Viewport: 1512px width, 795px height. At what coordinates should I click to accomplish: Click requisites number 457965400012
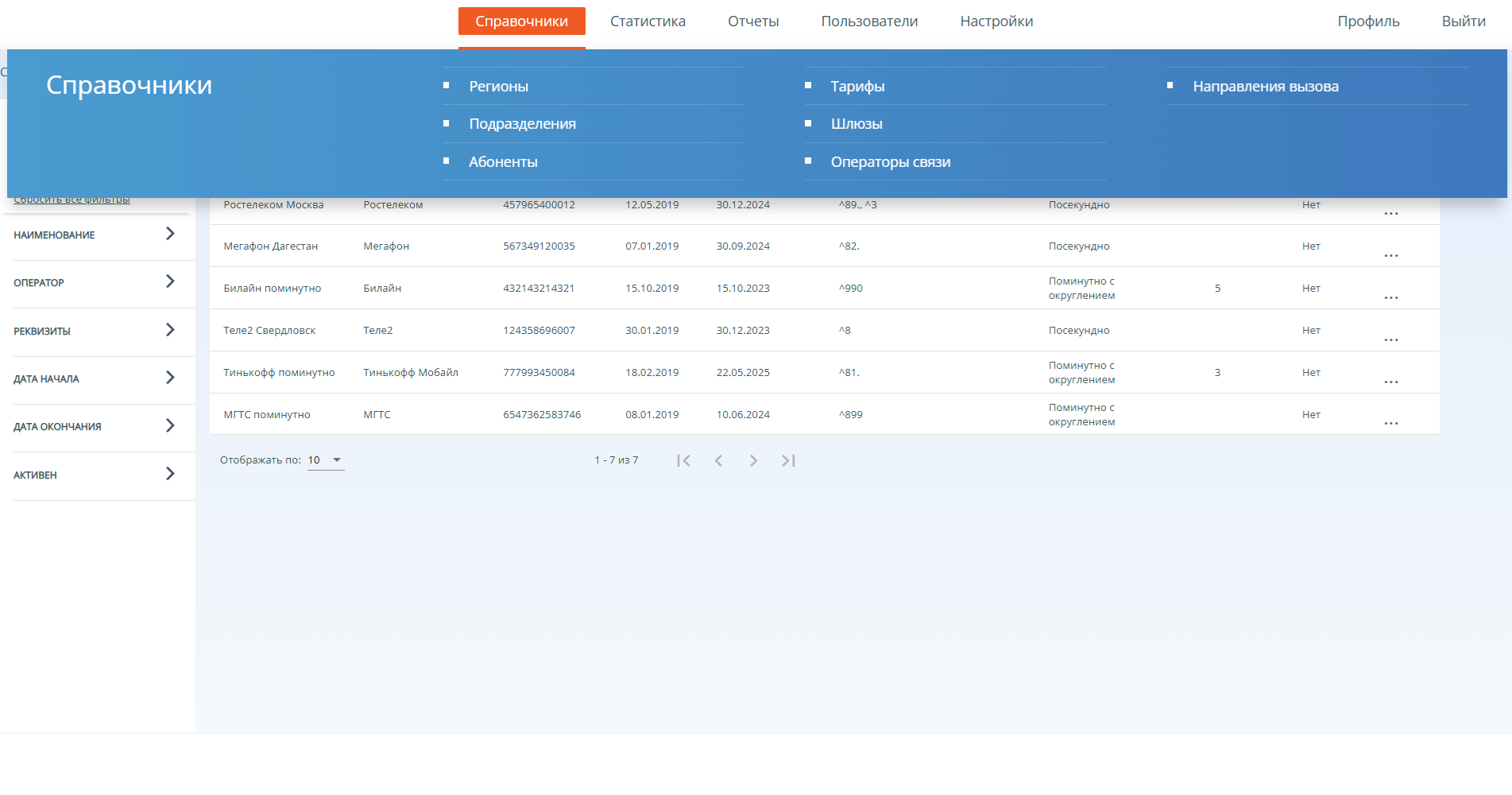[x=539, y=205]
